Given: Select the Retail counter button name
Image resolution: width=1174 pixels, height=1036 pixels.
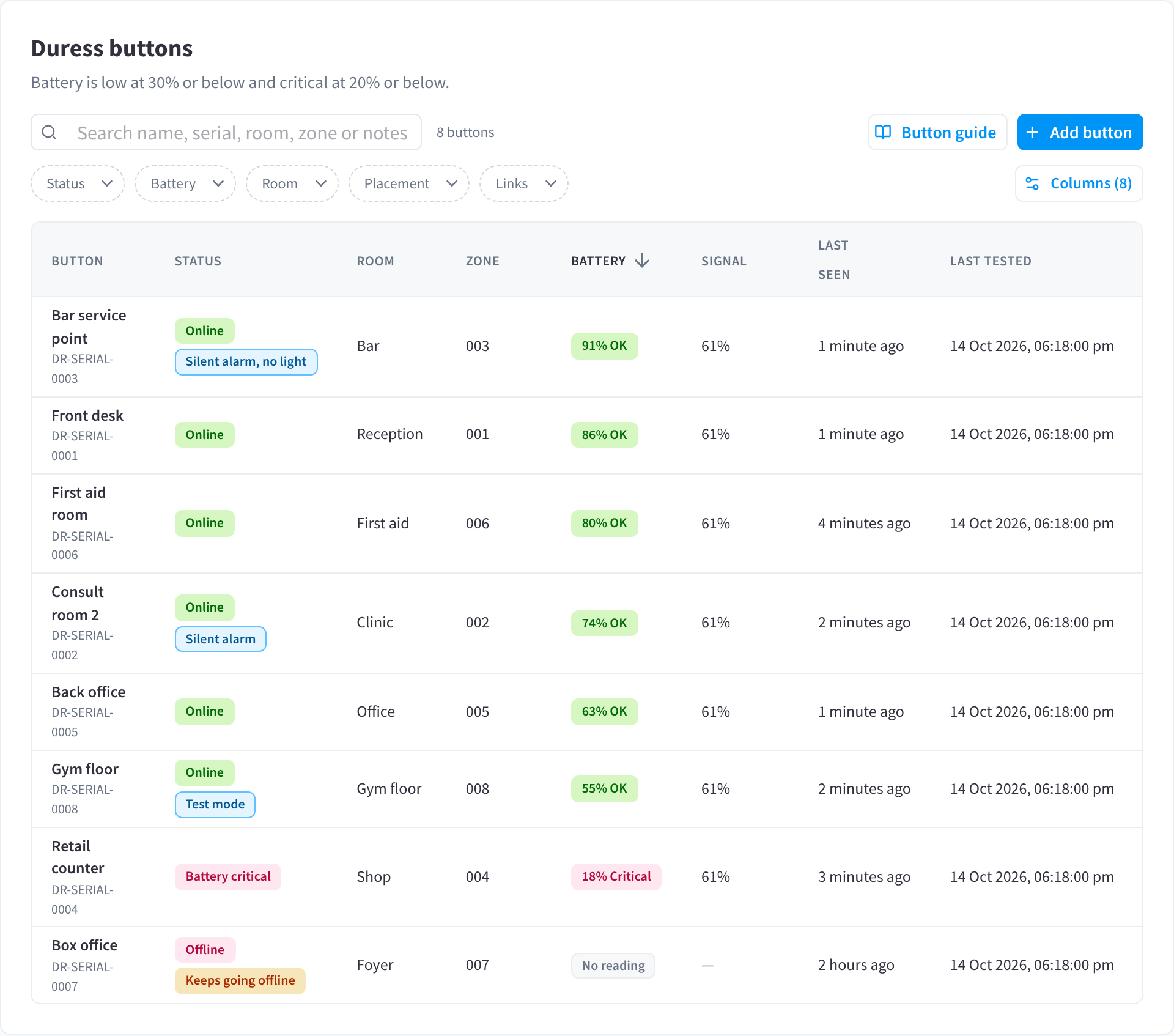Looking at the screenshot, I should tap(78, 857).
